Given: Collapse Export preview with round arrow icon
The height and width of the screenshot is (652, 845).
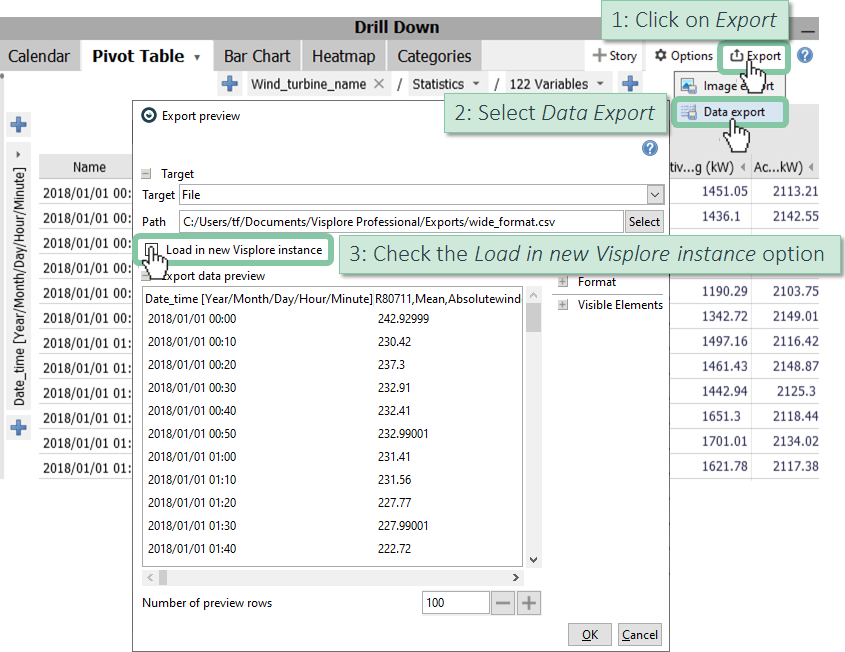Looking at the screenshot, I should coord(150,116).
